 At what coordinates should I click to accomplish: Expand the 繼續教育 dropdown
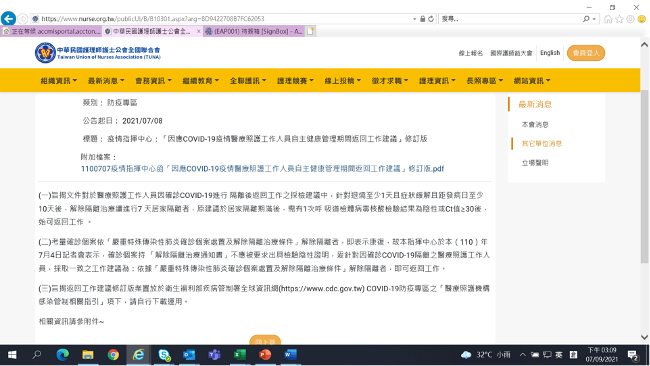pos(201,81)
